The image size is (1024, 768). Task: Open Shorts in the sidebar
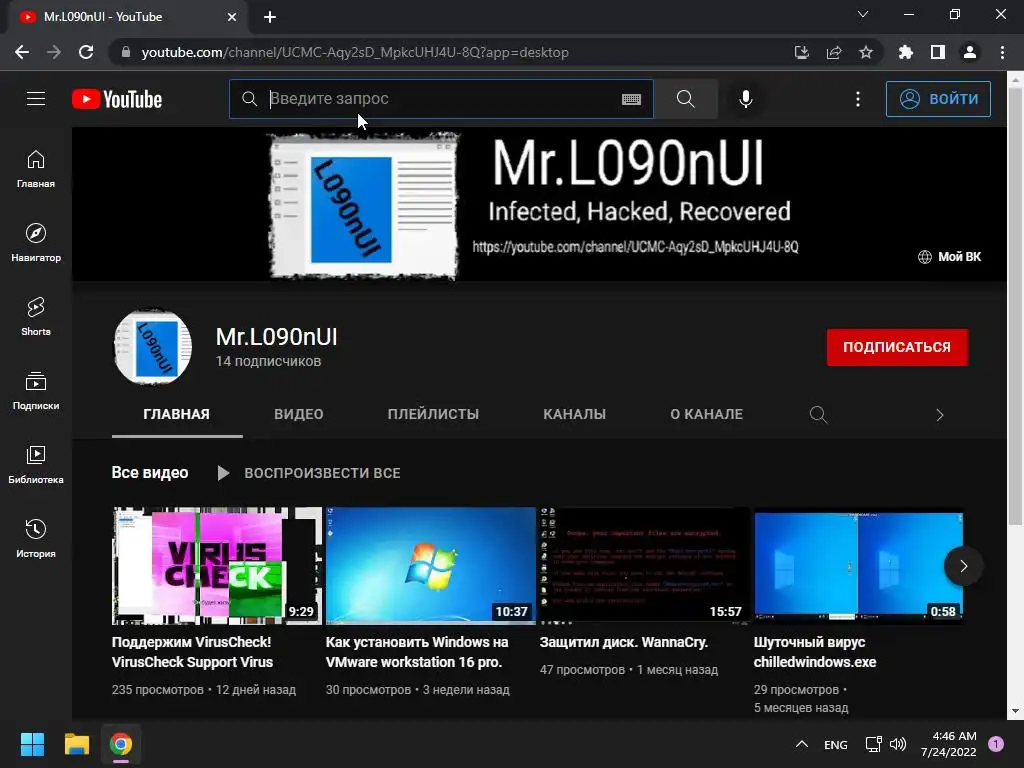tap(36, 317)
